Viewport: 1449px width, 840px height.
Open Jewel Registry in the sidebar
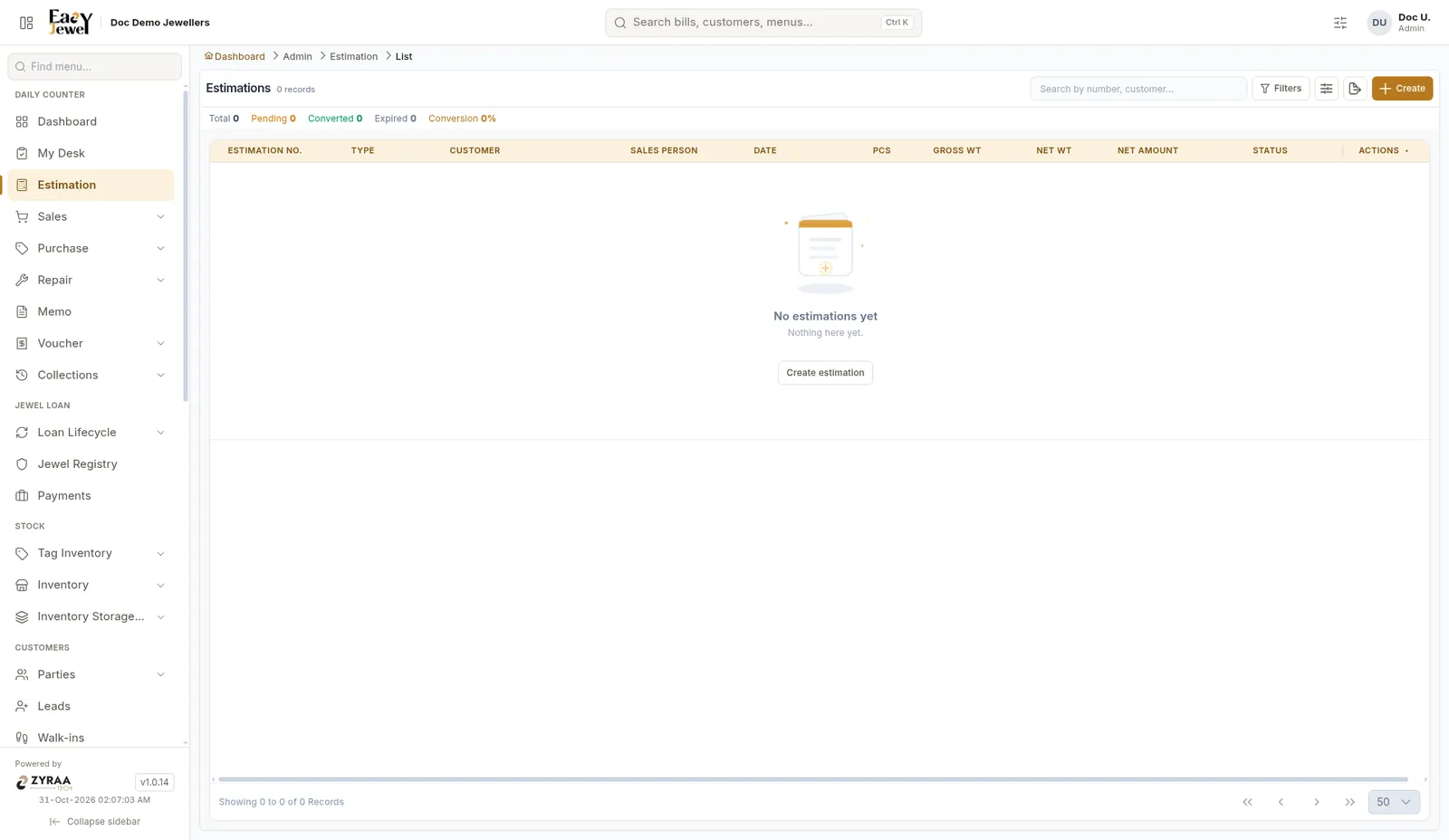click(91, 463)
